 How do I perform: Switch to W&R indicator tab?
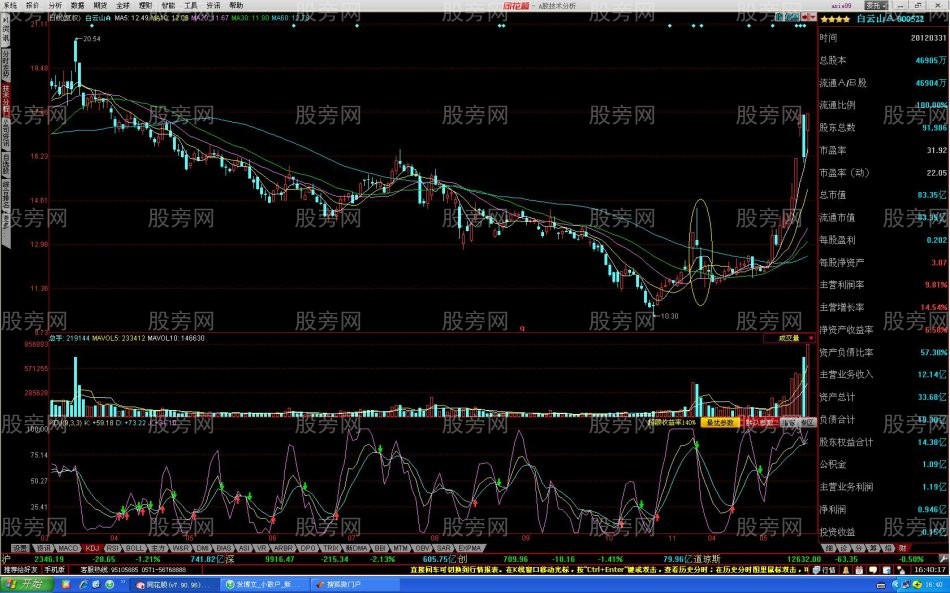(158, 548)
